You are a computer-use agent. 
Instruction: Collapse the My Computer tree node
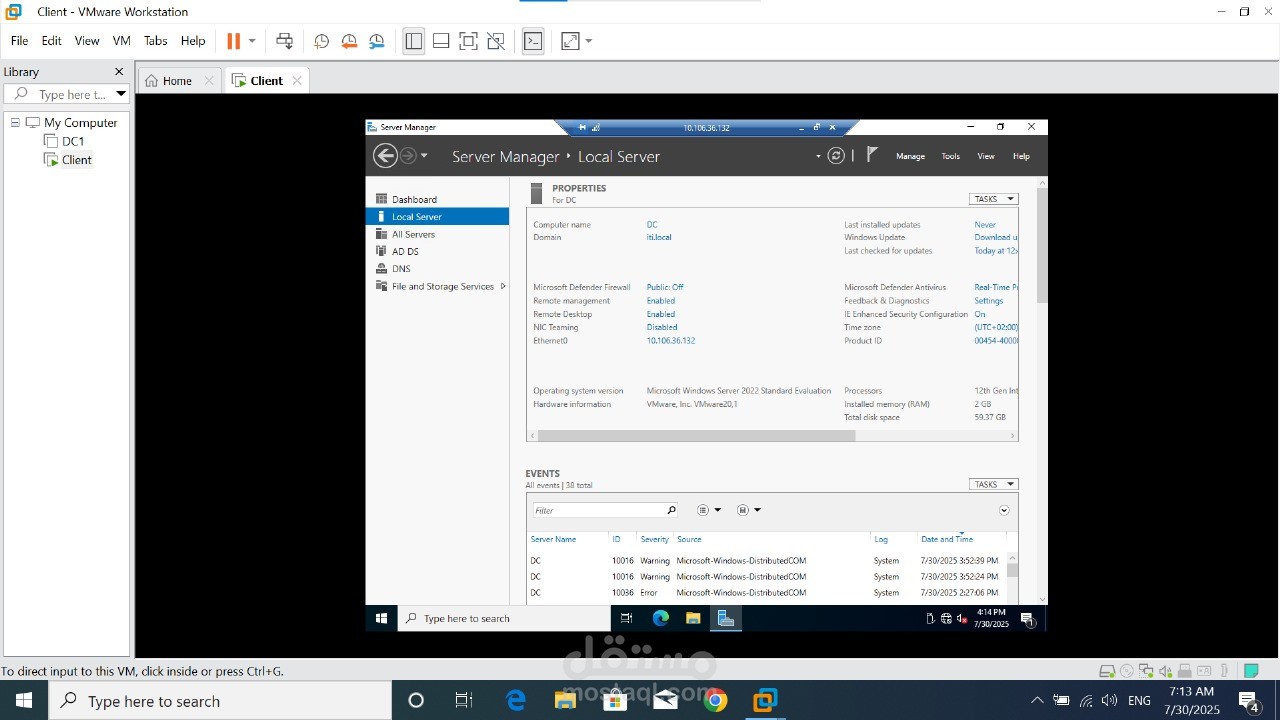coord(15,123)
